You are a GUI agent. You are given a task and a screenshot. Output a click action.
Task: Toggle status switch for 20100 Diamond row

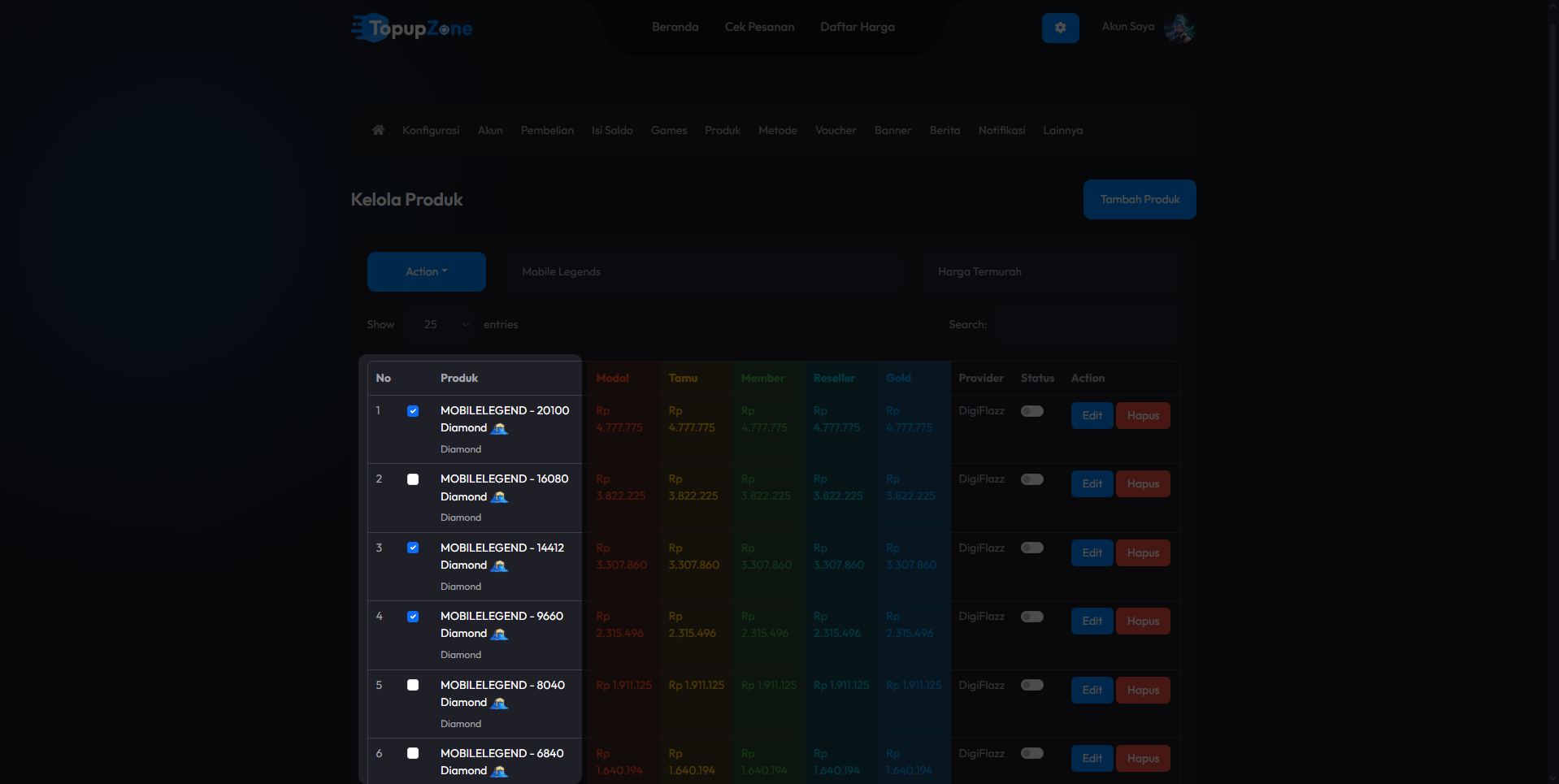point(1032,411)
